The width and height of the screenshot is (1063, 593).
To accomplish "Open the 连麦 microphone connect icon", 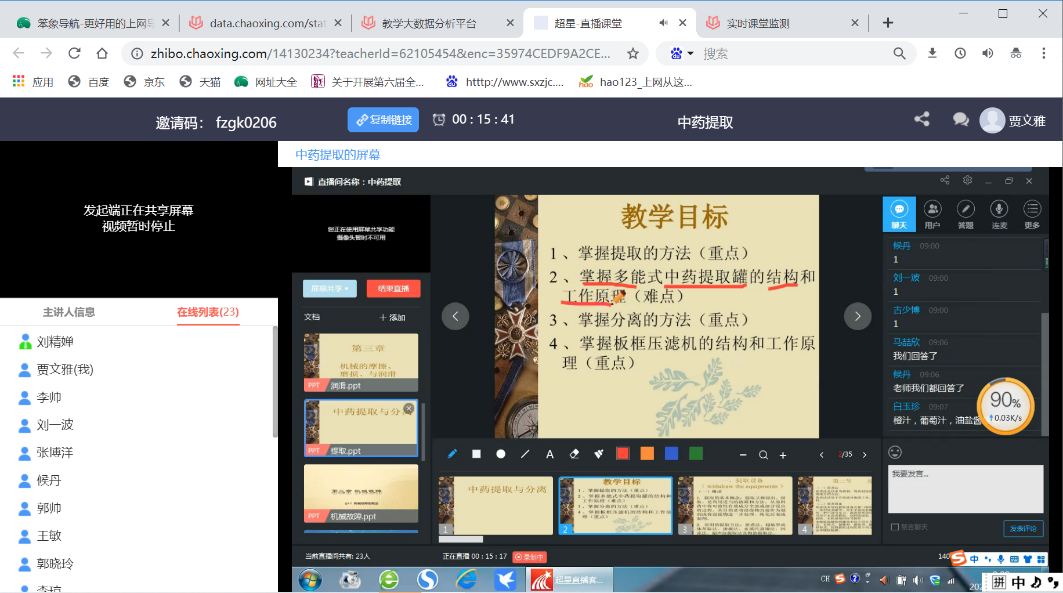I will coord(998,213).
